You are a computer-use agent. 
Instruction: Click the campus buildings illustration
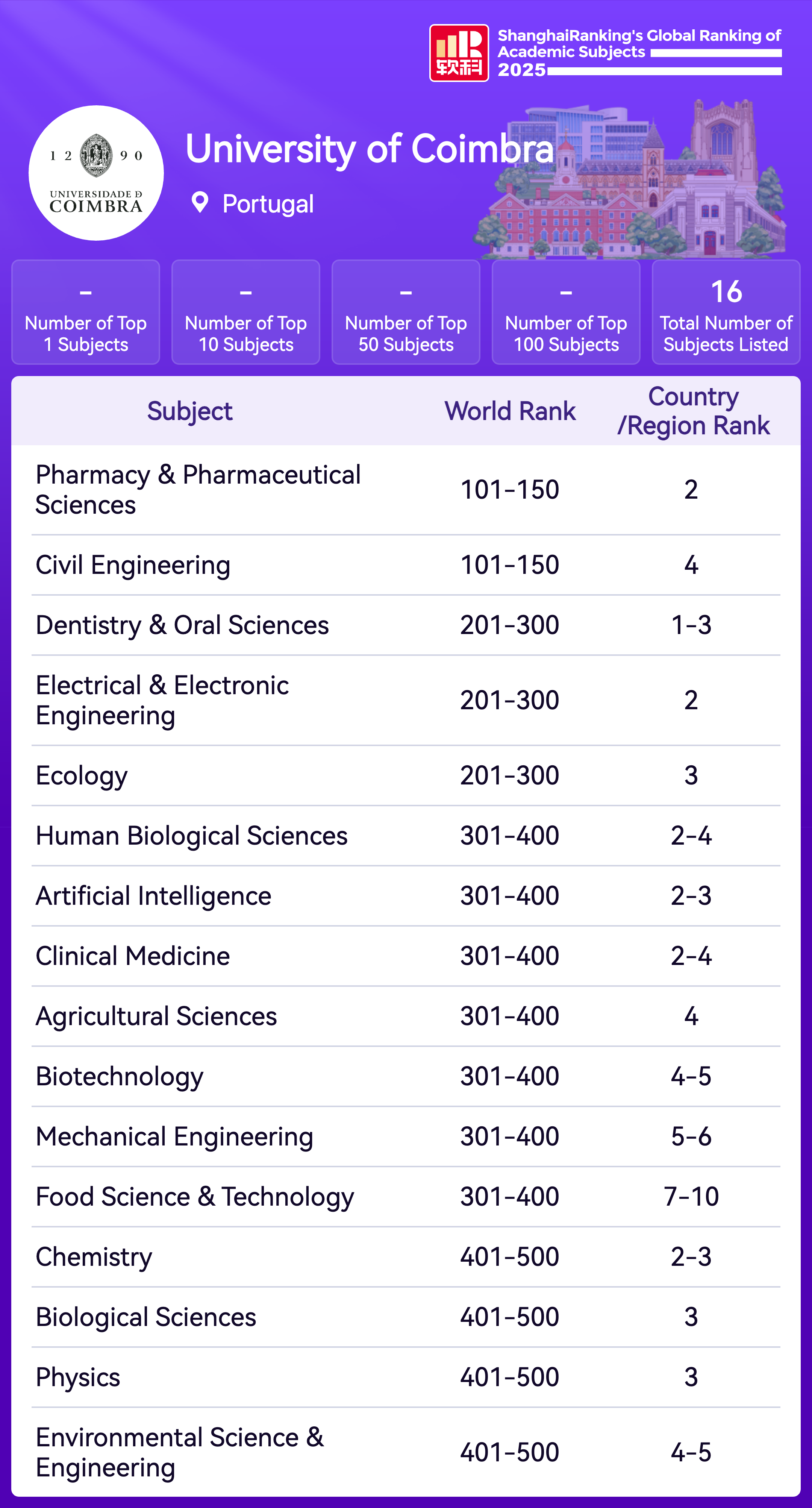pyautogui.click(x=632, y=187)
